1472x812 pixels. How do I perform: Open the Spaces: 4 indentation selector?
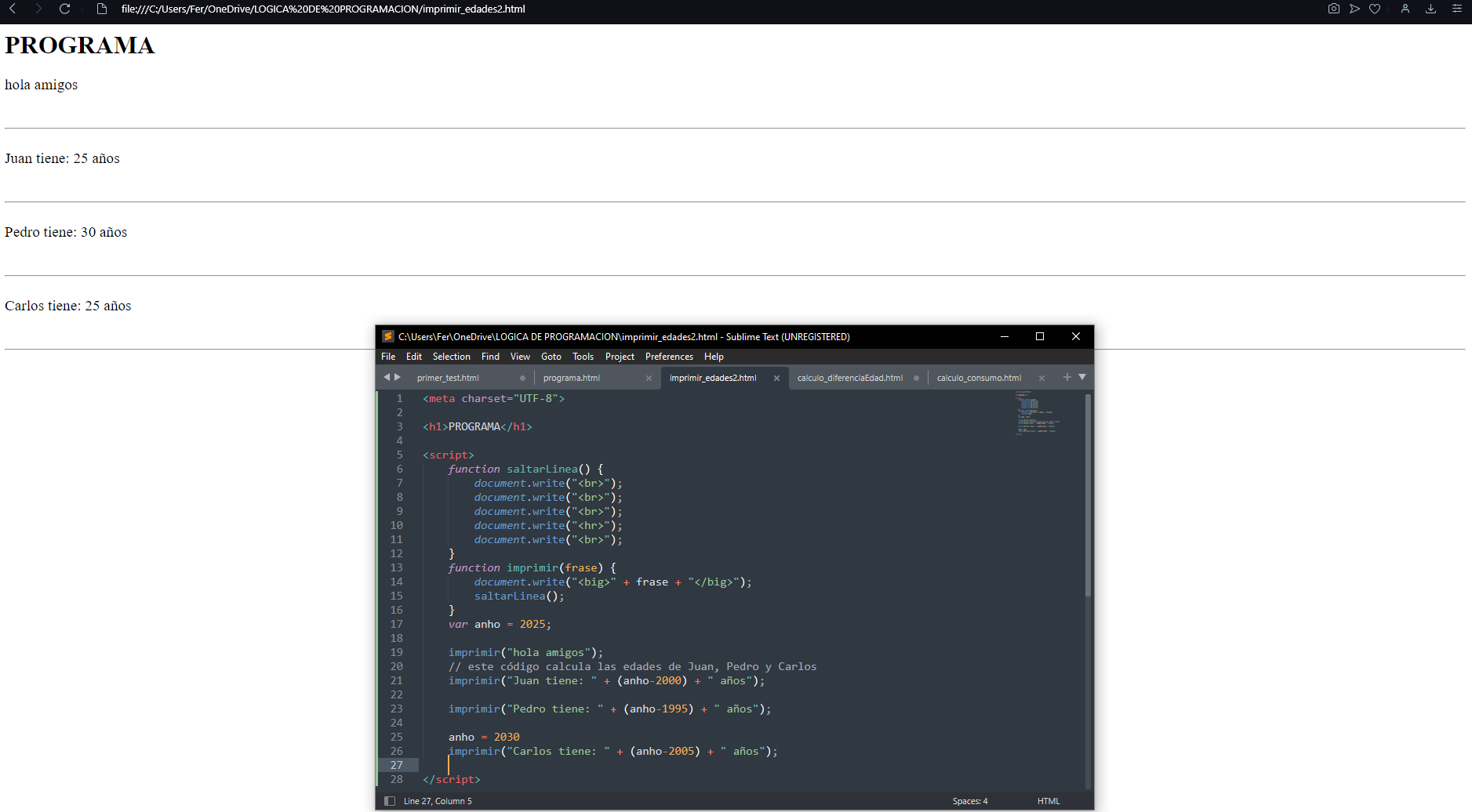(x=970, y=801)
